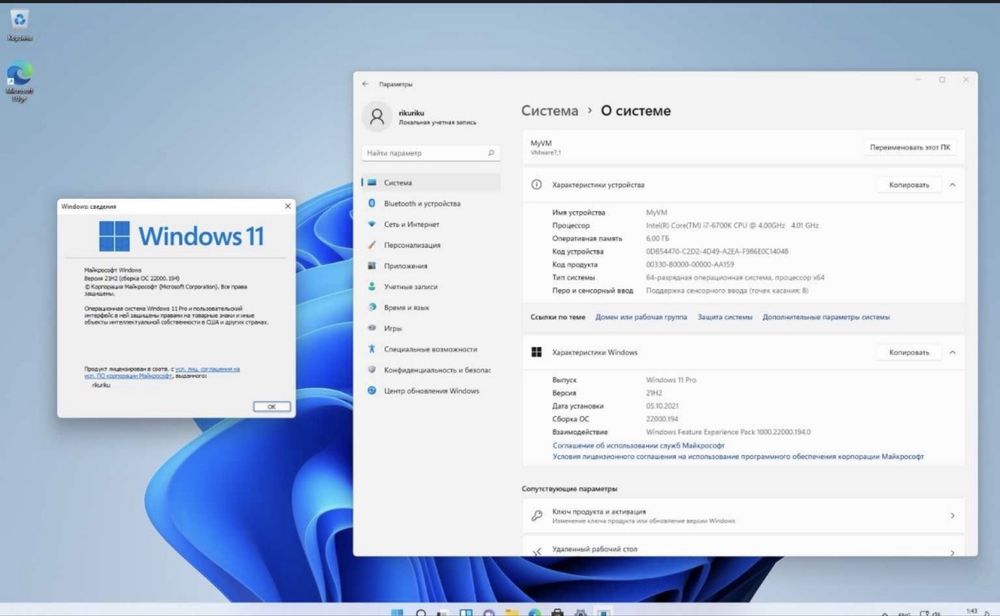Open Конфиденциальность и безопасность settings

click(431, 370)
